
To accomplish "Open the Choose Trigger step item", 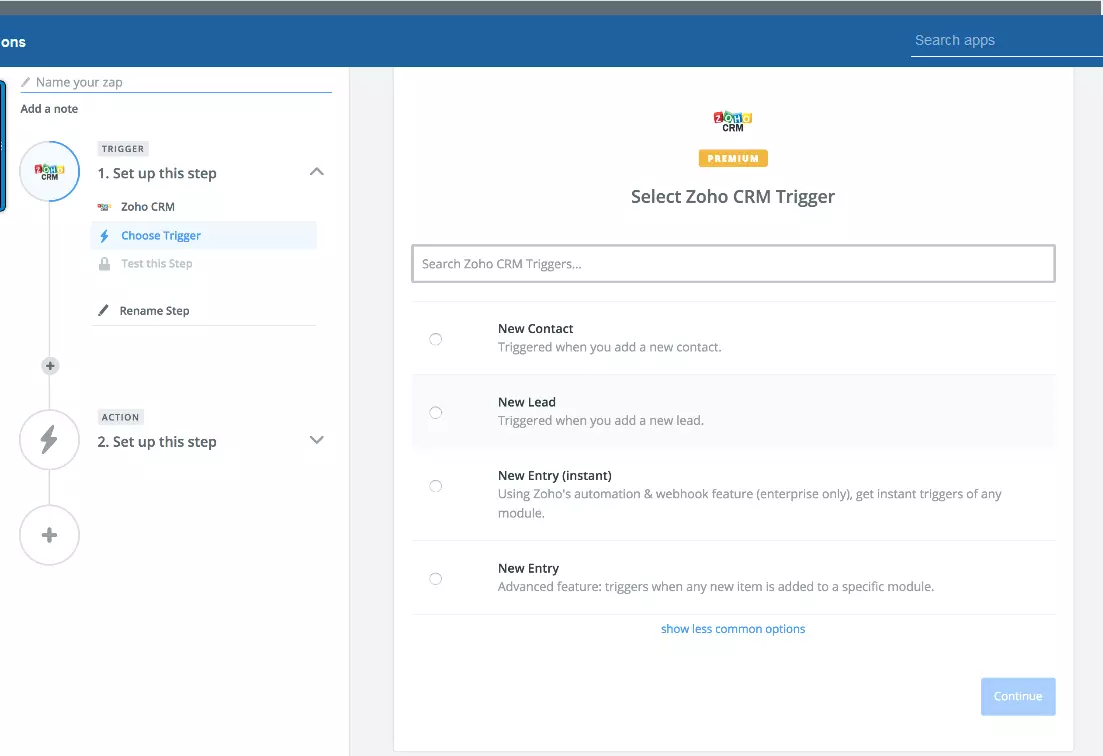I will pyautogui.click(x=161, y=236).
